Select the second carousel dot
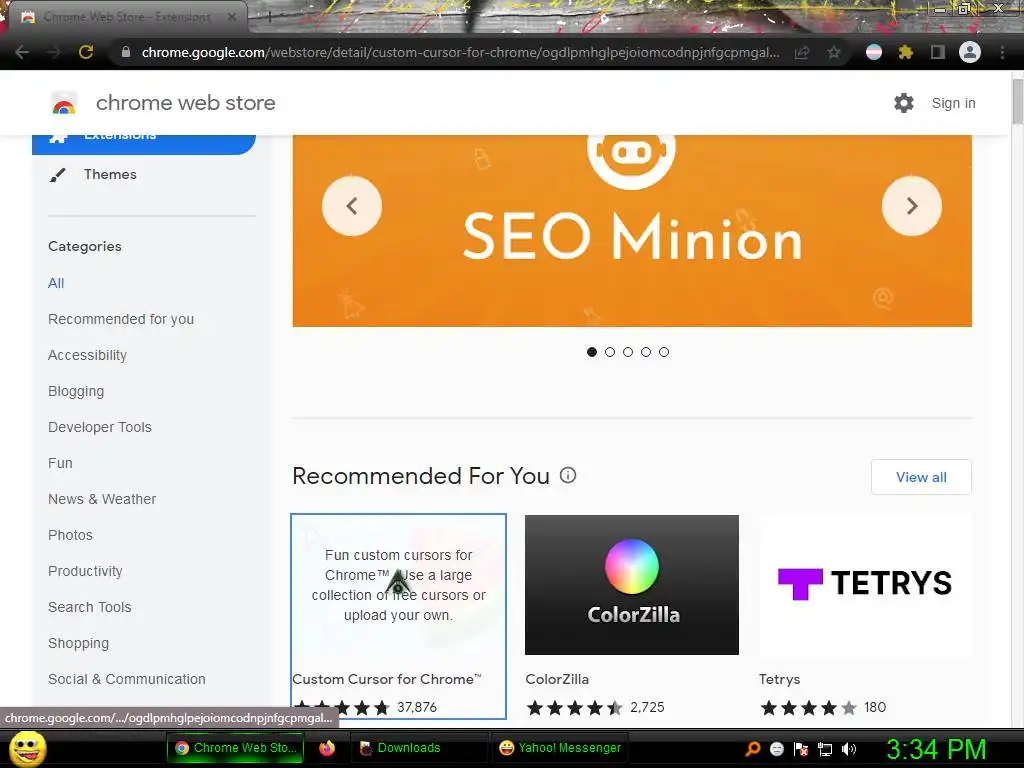 point(610,352)
